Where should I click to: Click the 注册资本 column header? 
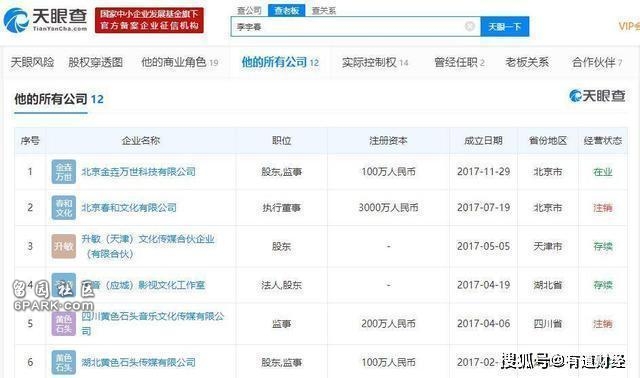pos(388,141)
